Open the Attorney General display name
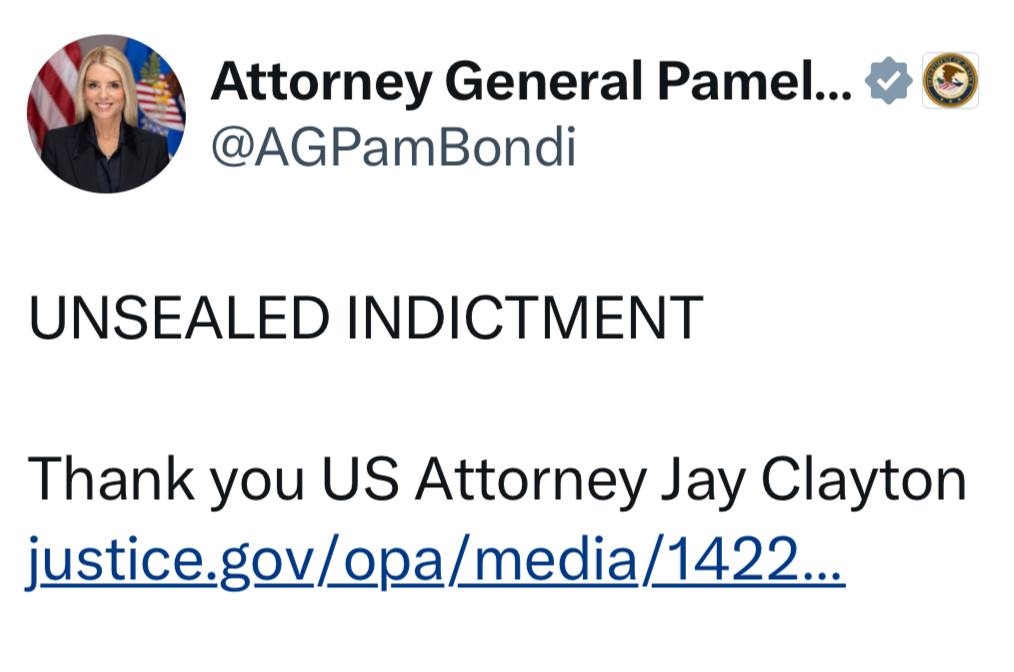 click(530, 81)
